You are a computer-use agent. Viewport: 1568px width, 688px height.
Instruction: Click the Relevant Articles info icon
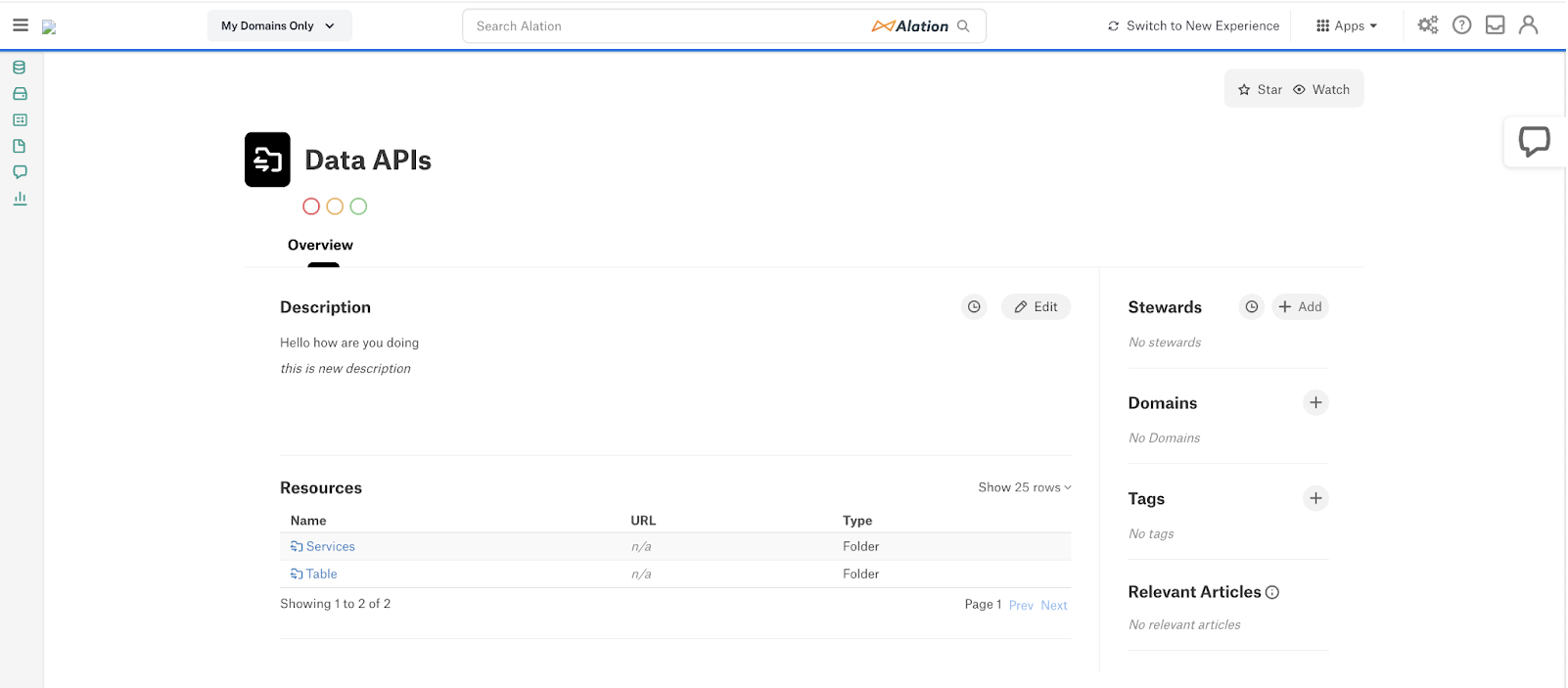point(1272,592)
